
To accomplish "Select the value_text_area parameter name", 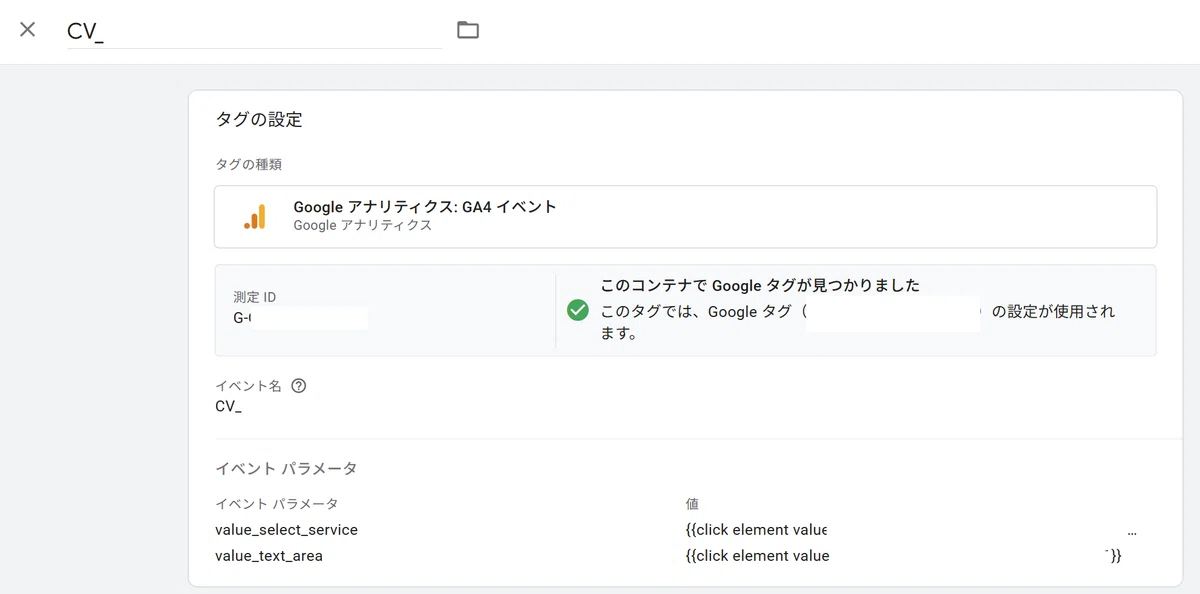I will (x=269, y=556).
